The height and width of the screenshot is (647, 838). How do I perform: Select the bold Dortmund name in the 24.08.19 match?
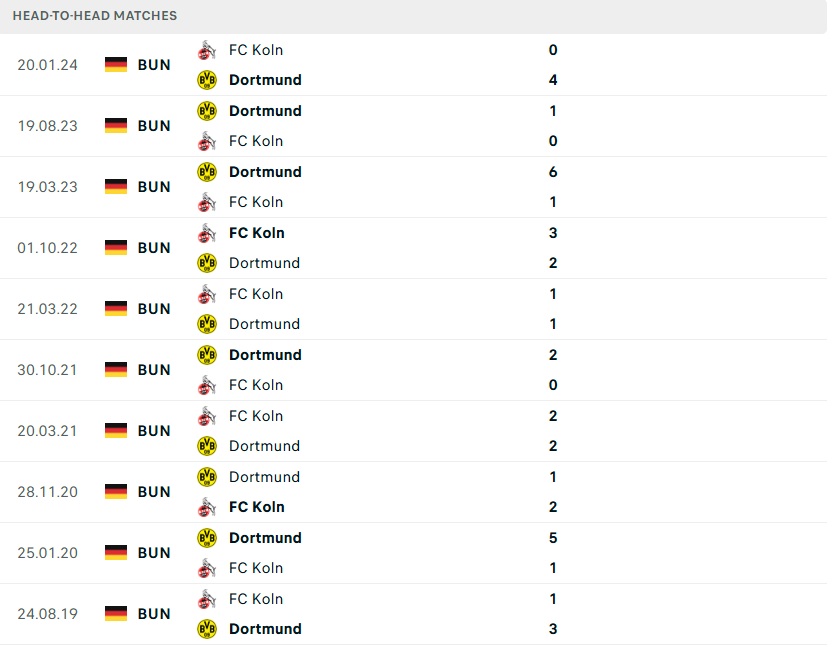[265, 629]
